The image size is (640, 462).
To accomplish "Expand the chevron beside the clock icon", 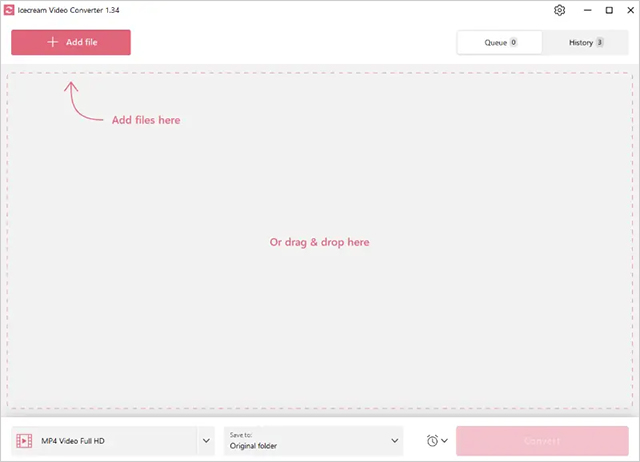I will click(445, 441).
